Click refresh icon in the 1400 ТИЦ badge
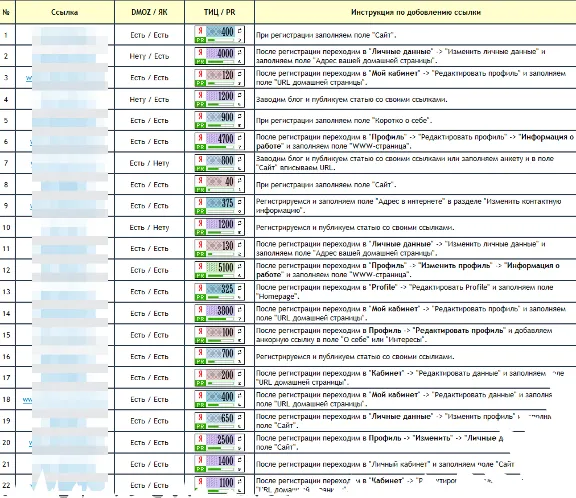 [240, 460]
